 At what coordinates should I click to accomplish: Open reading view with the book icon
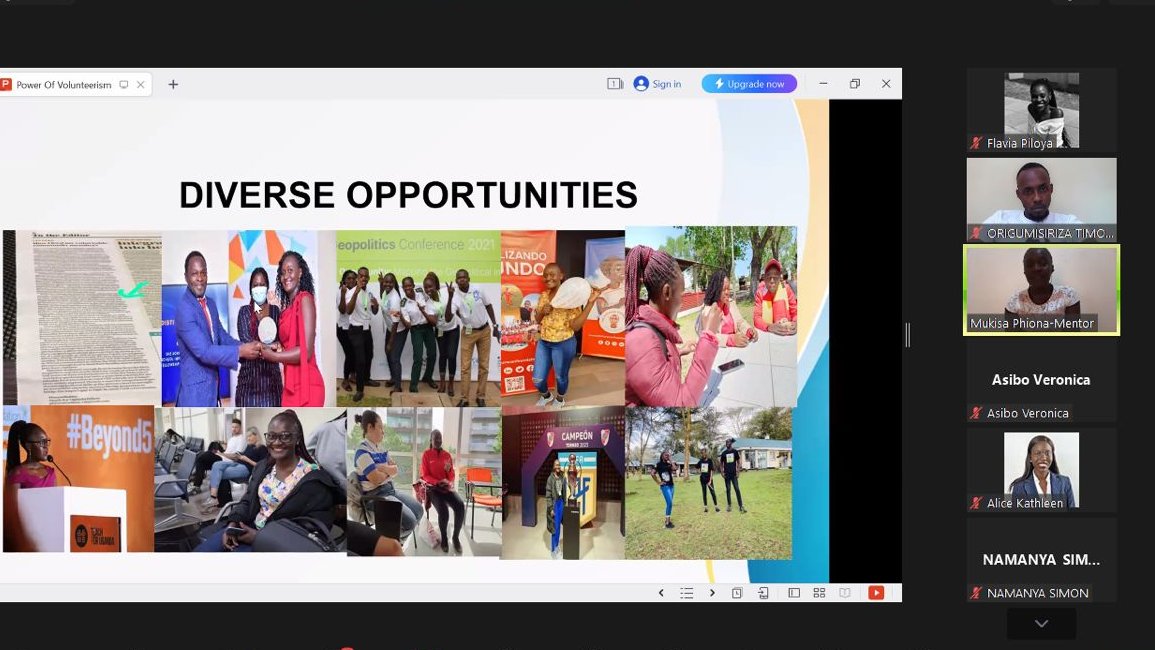(845, 592)
